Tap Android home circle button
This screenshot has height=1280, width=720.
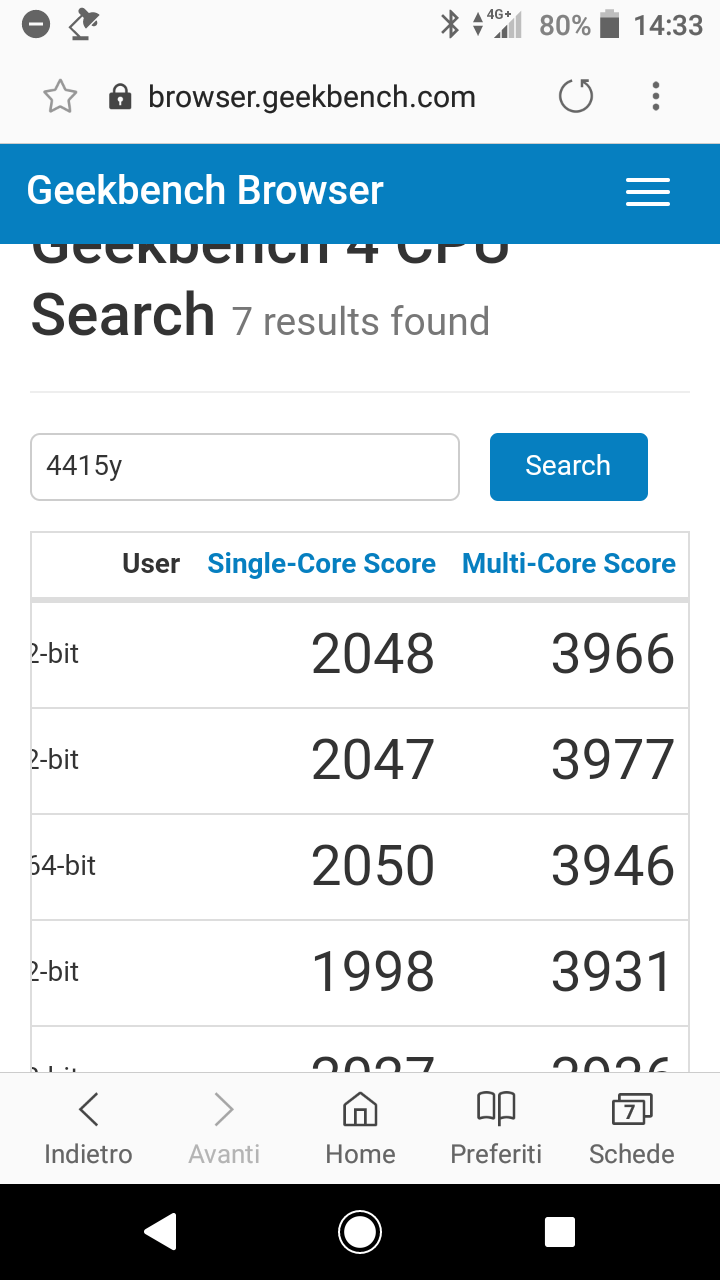[360, 1232]
